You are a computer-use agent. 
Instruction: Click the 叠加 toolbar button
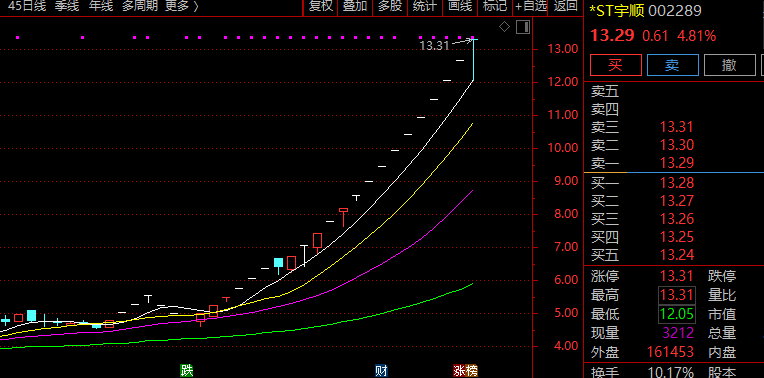[355, 7]
